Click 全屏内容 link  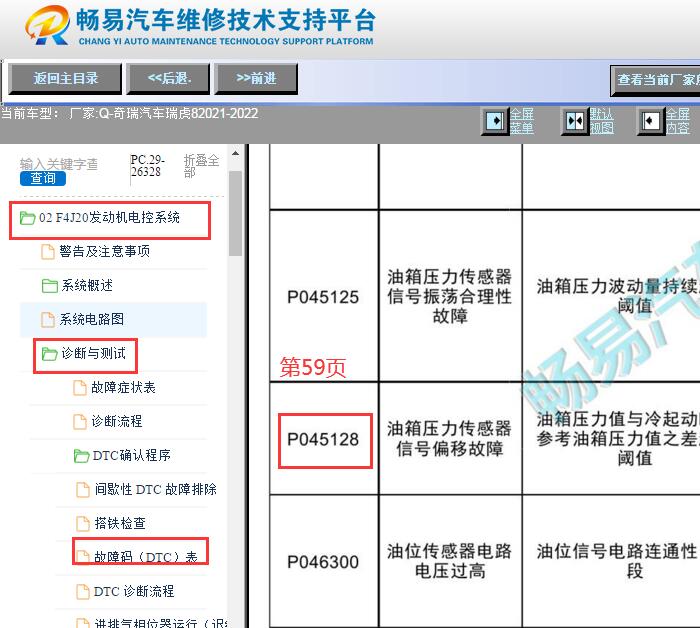click(678, 121)
